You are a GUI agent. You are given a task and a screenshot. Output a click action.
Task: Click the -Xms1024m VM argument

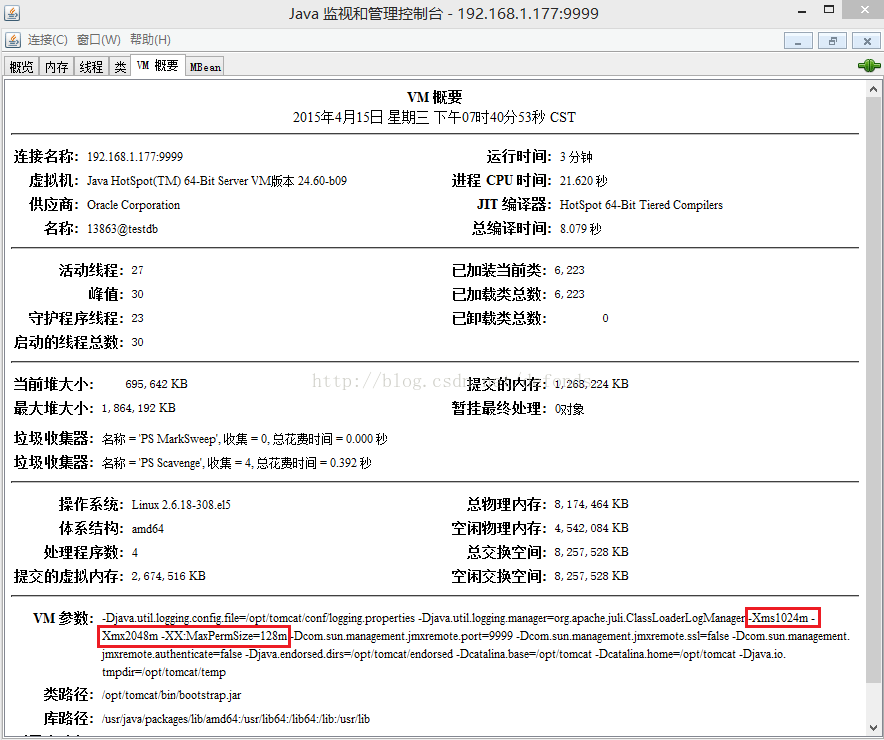tap(779, 618)
